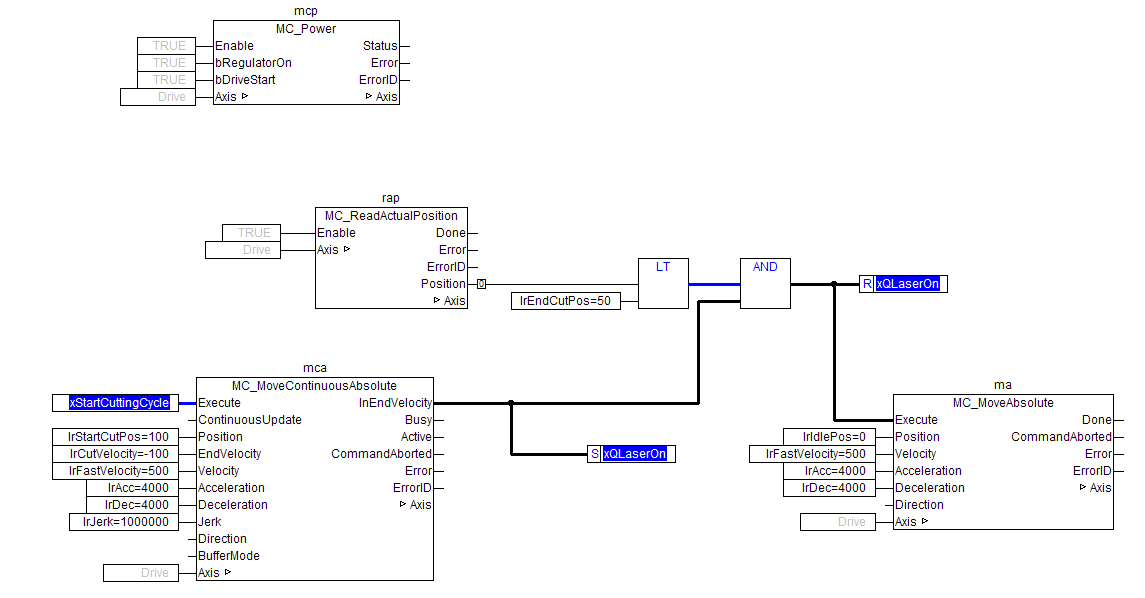Viewport: 1145px width, 598px height.
Task: Select the TRUE input on MC_Power bRegulatorOn
Action: [169, 63]
